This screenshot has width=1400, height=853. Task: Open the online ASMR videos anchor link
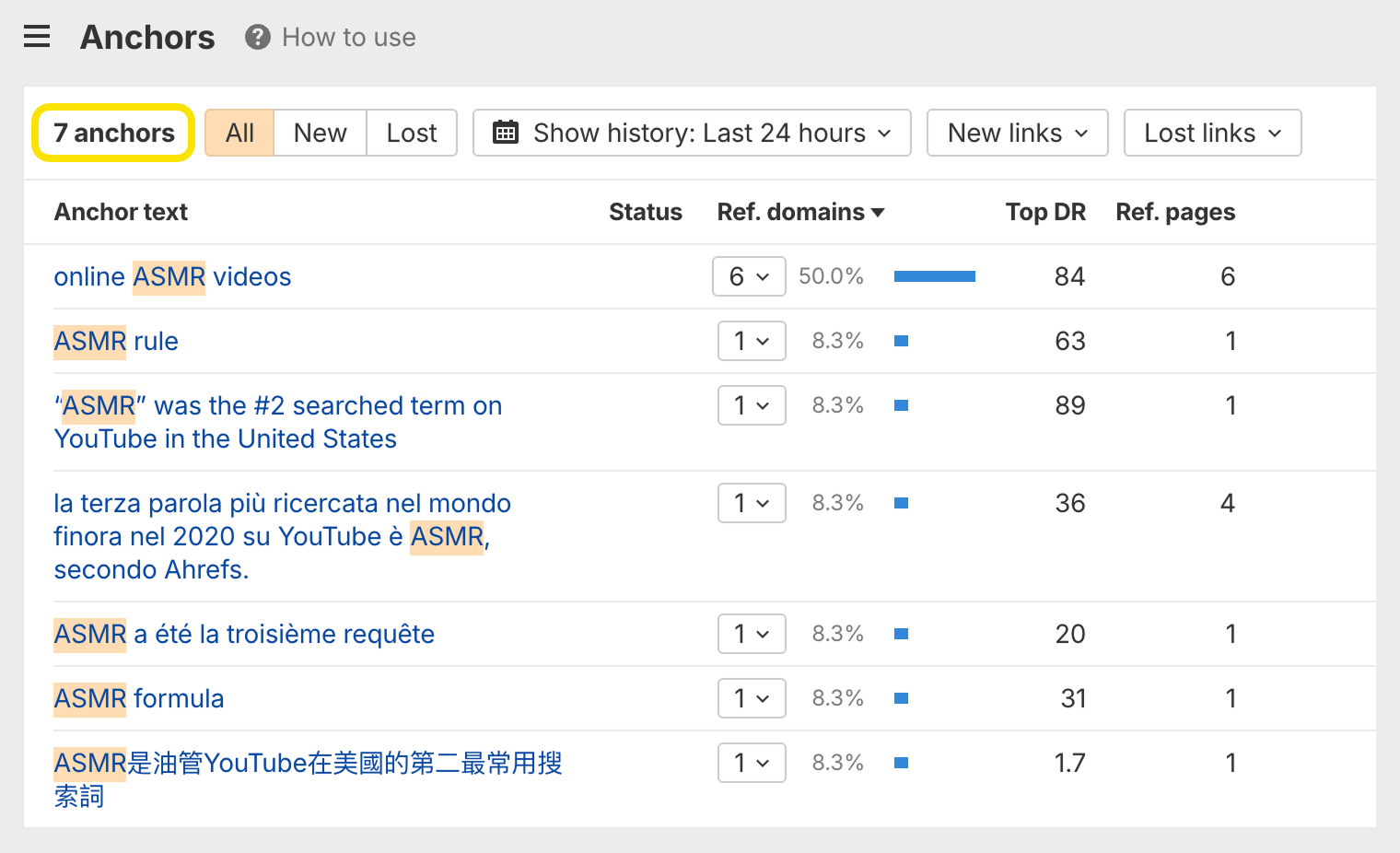(x=171, y=276)
